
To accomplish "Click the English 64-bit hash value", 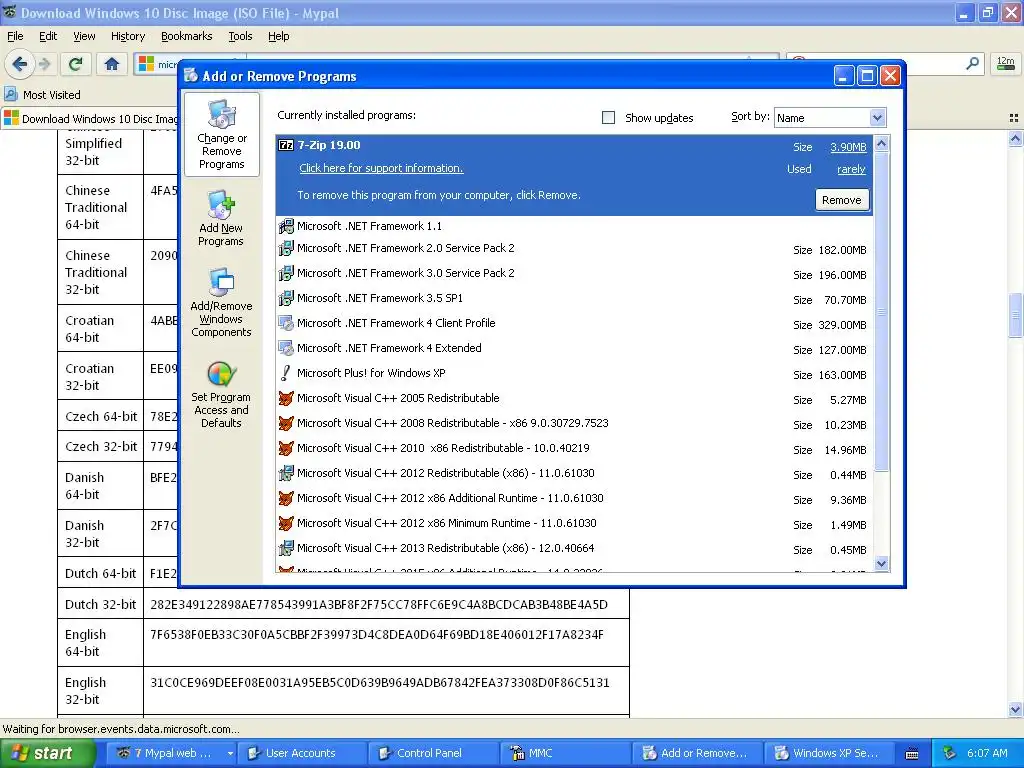I will [x=377, y=634].
